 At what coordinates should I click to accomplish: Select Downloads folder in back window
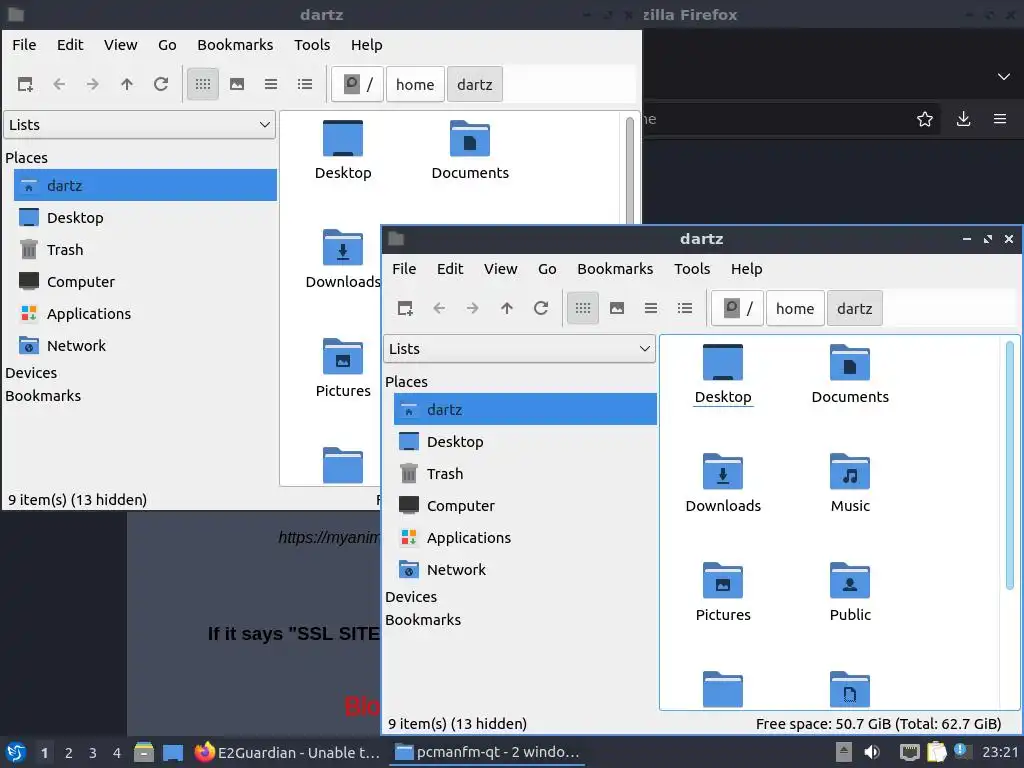(x=343, y=259)
